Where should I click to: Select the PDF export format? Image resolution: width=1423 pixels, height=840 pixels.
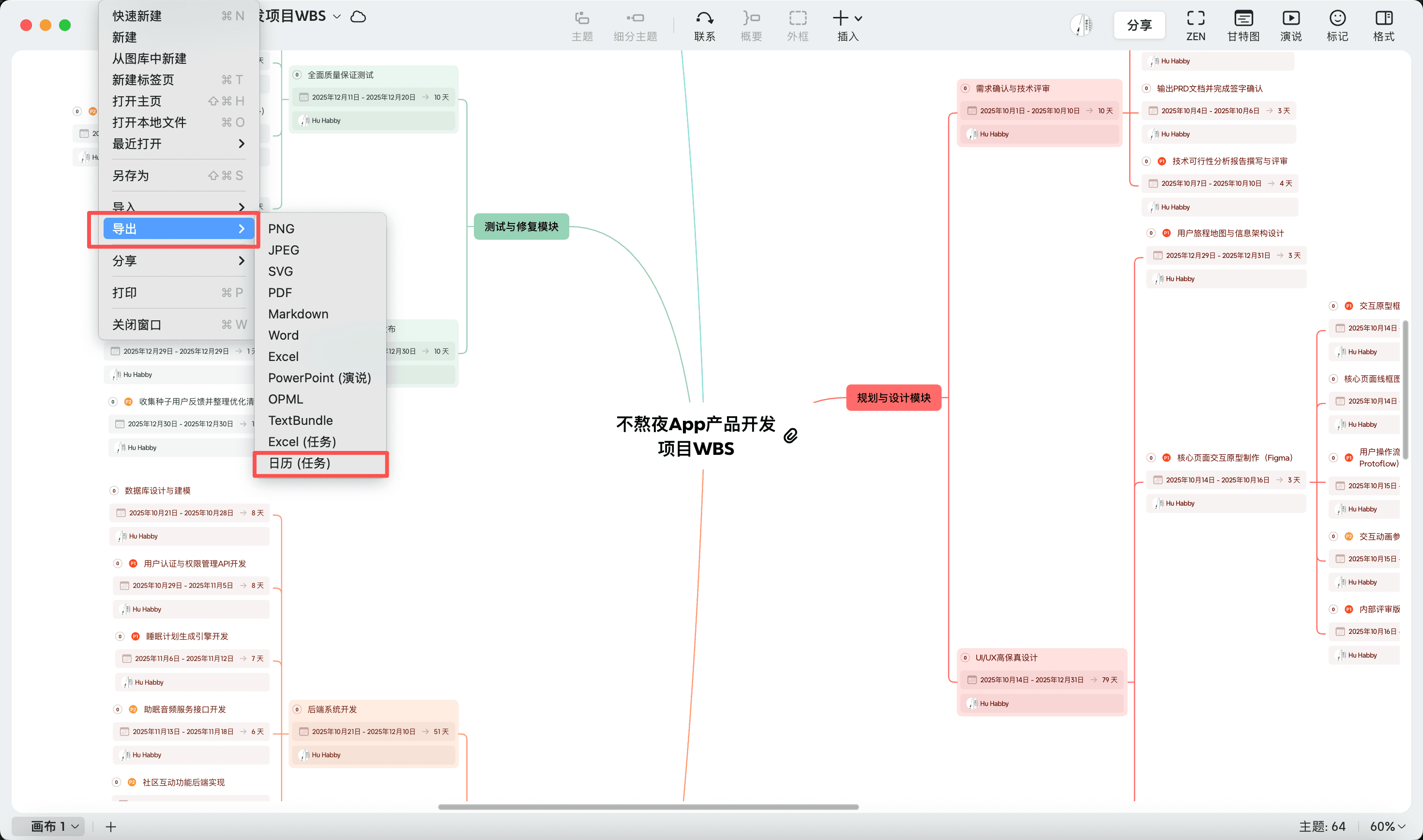click(x=280, y=293)
